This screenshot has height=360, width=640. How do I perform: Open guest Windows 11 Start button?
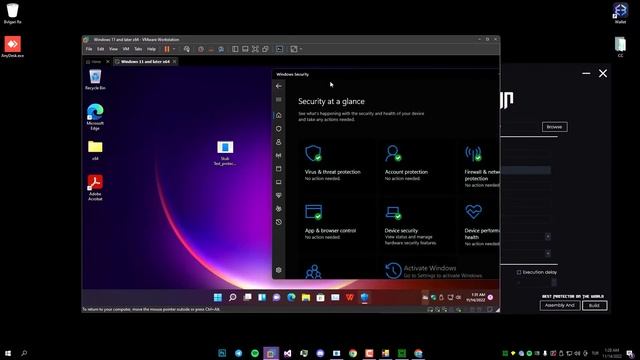coord(218,298)
